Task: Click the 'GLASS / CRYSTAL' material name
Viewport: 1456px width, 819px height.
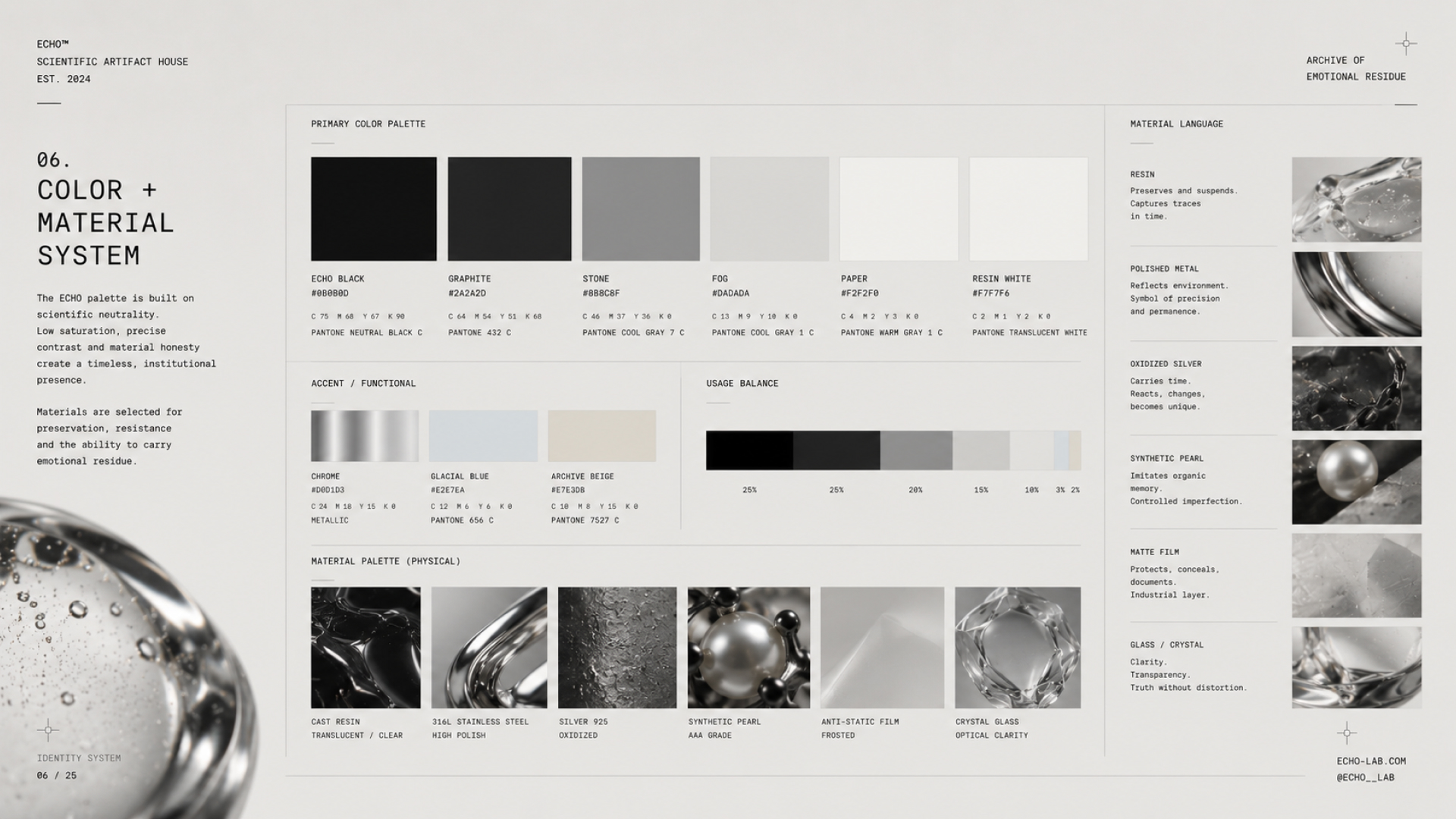Action: coord(1166,645)
